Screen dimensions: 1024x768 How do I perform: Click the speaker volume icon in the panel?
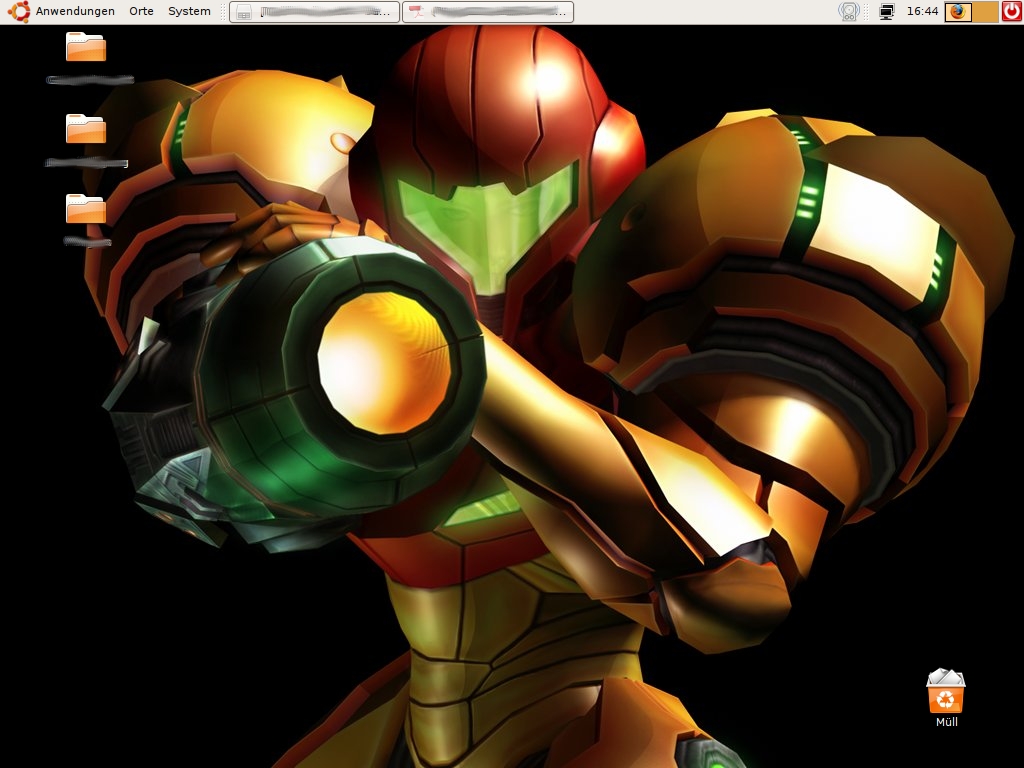pyautogui.click(x=850, y=12)
